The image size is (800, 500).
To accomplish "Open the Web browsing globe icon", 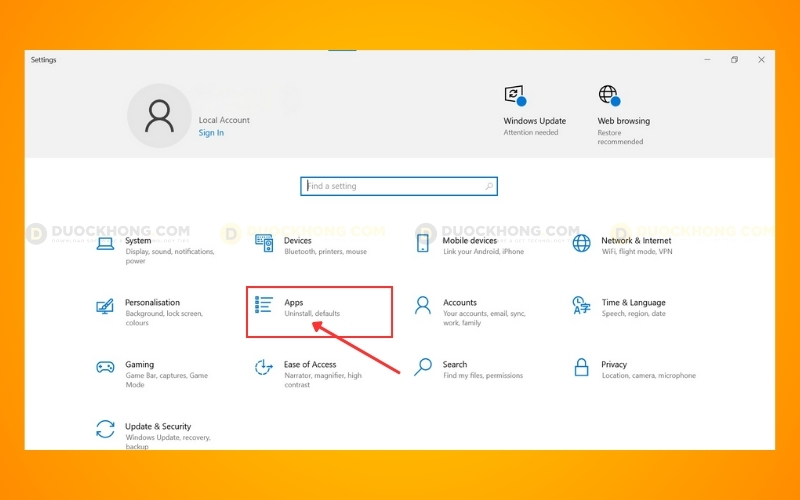I will pyautogui.click(x=608, y=96).
